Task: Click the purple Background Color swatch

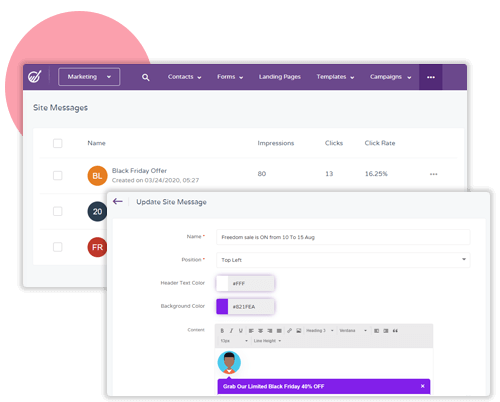Action: (222, 307)
